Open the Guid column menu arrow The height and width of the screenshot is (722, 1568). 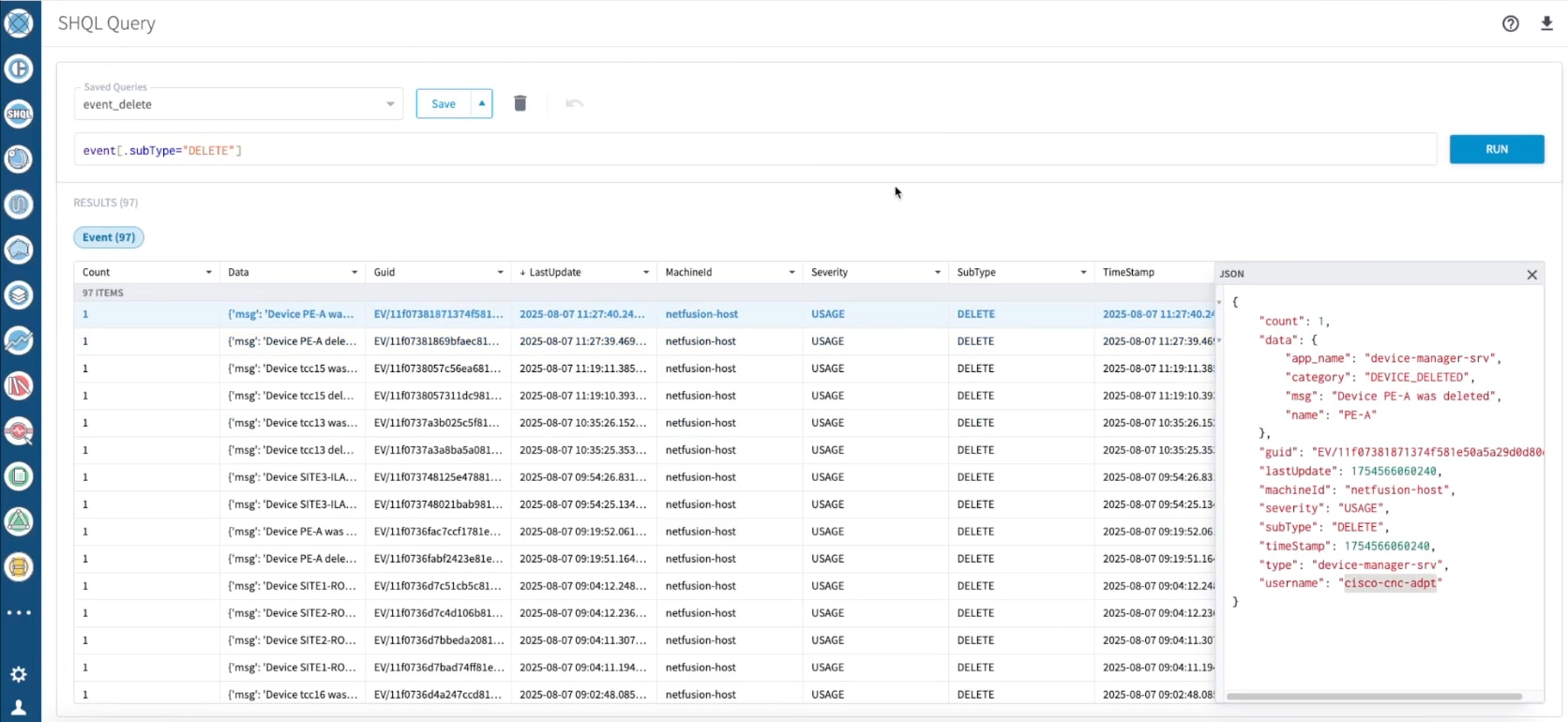[x=500, y=273]
